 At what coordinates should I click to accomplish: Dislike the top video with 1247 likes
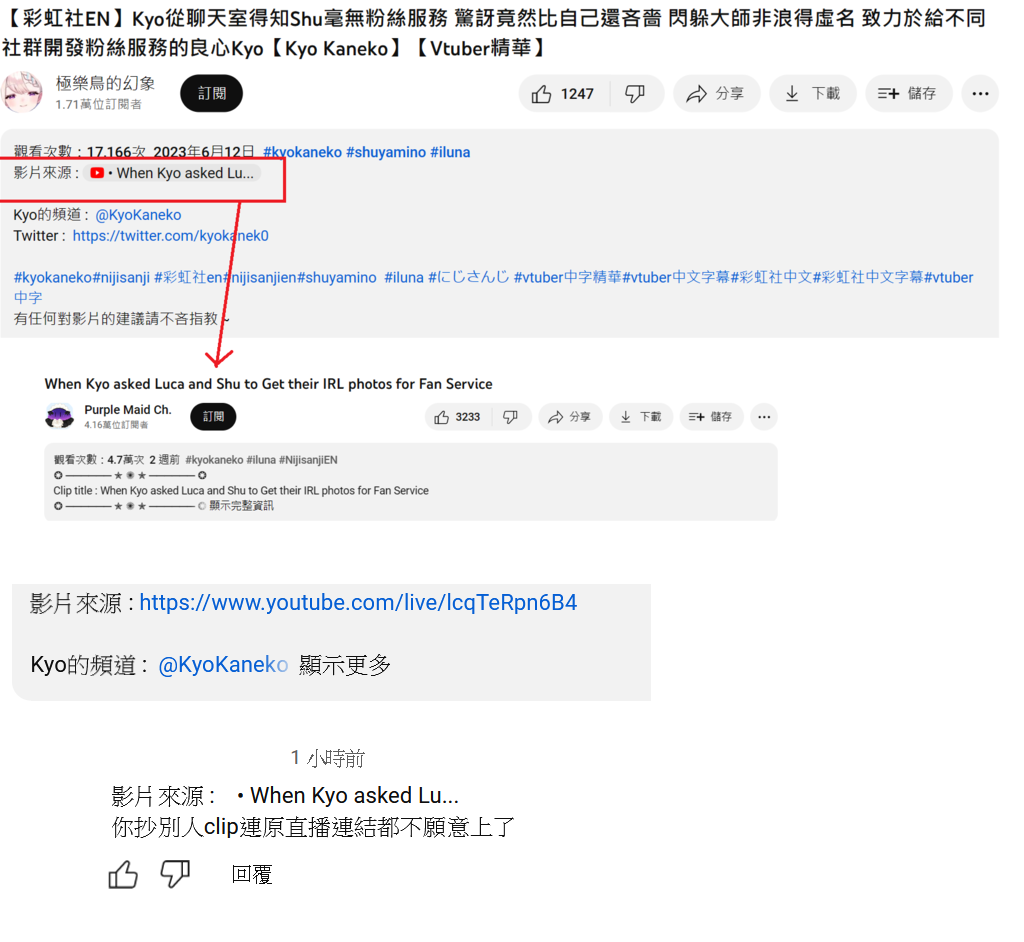tap(635, 94)
